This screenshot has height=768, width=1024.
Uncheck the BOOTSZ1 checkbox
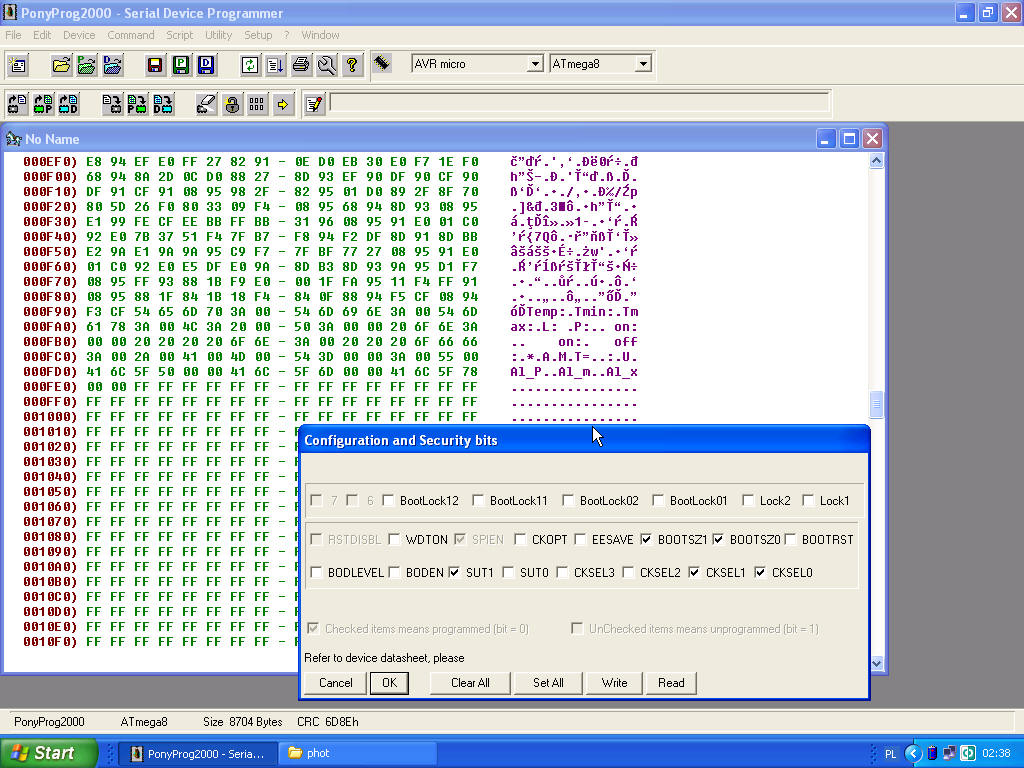[646, 539]
